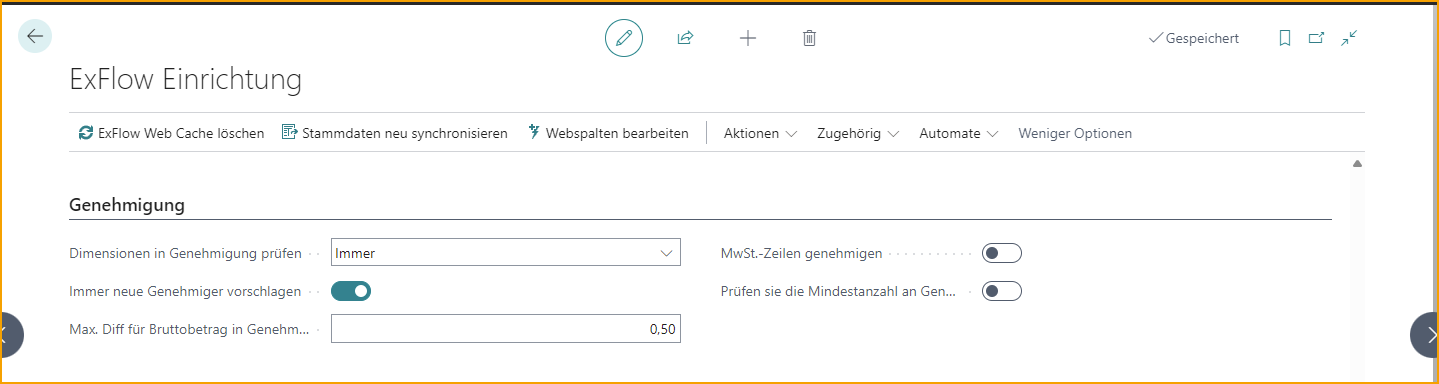Viewport: 1439px width, 384px height.
Task: Toggle Immer neue Genehmiger vorschlagen off
Action: click(x=351, y=291)
